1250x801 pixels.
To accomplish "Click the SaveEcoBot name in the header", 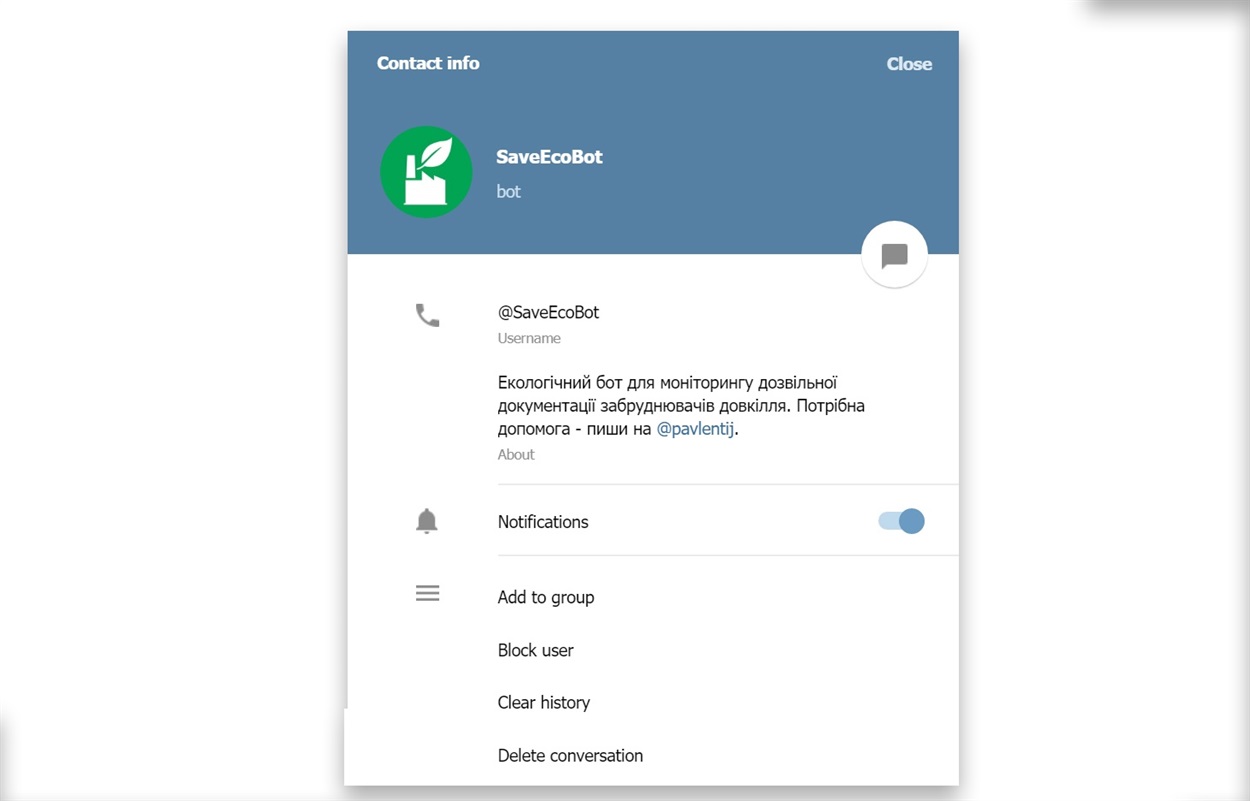I will pos(550,157).
